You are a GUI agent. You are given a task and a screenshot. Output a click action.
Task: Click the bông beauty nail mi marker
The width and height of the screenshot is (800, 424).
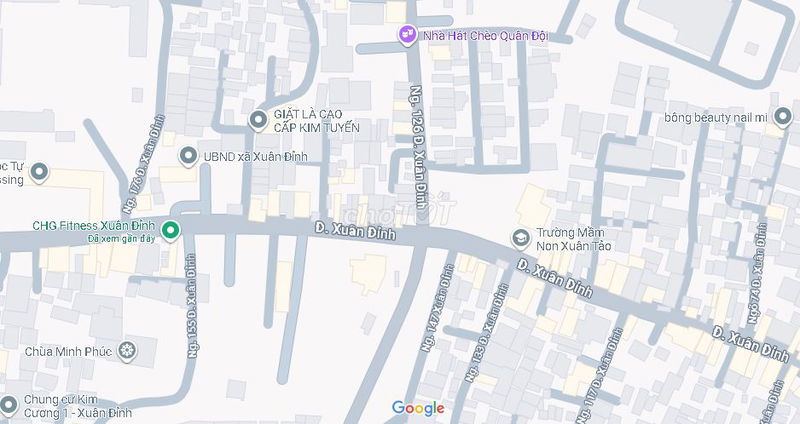[782, 117]
